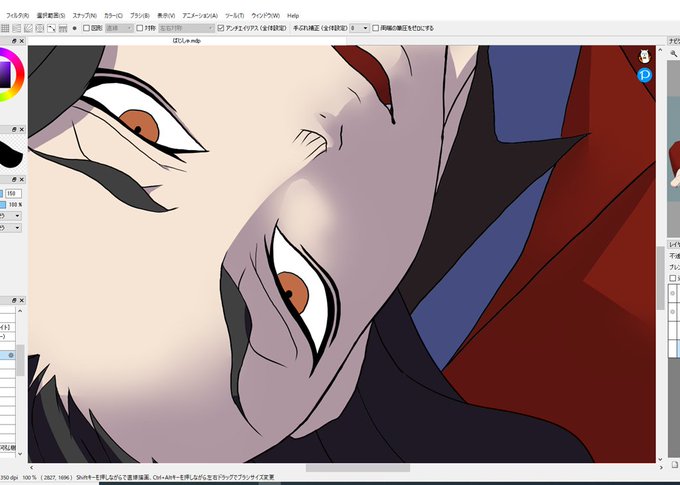Viewport: 680px width, 485px height.
Task: Click the canvas horizontal scrollbar thumb
Action: pos(358,468)
